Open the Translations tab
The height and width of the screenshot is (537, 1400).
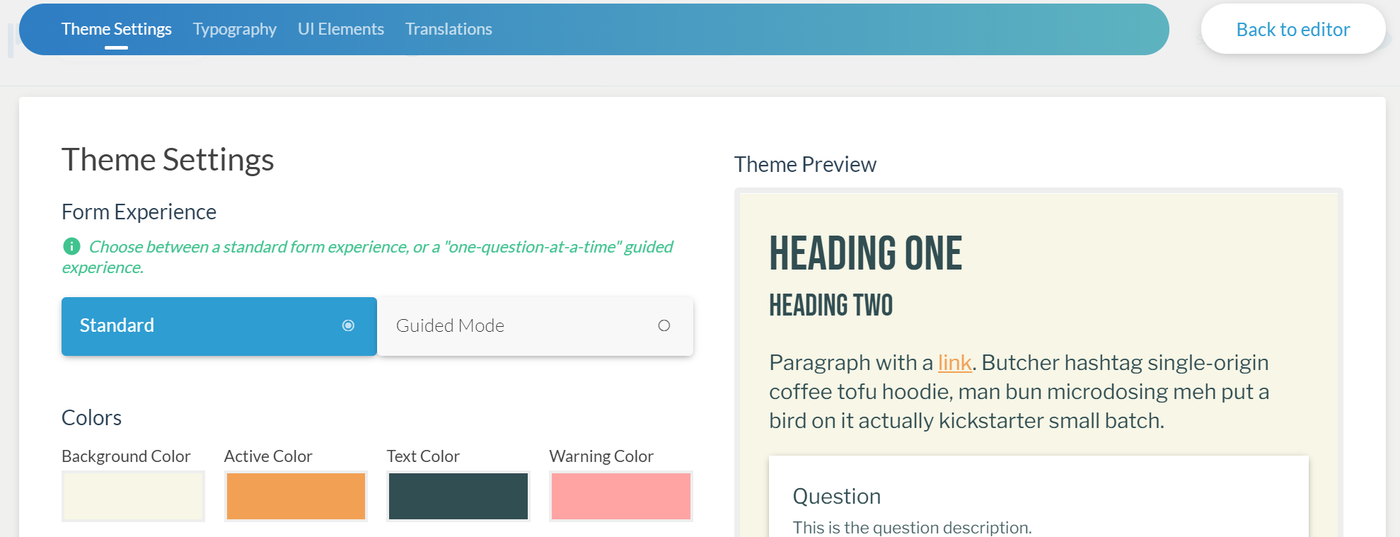pos(448,29)
